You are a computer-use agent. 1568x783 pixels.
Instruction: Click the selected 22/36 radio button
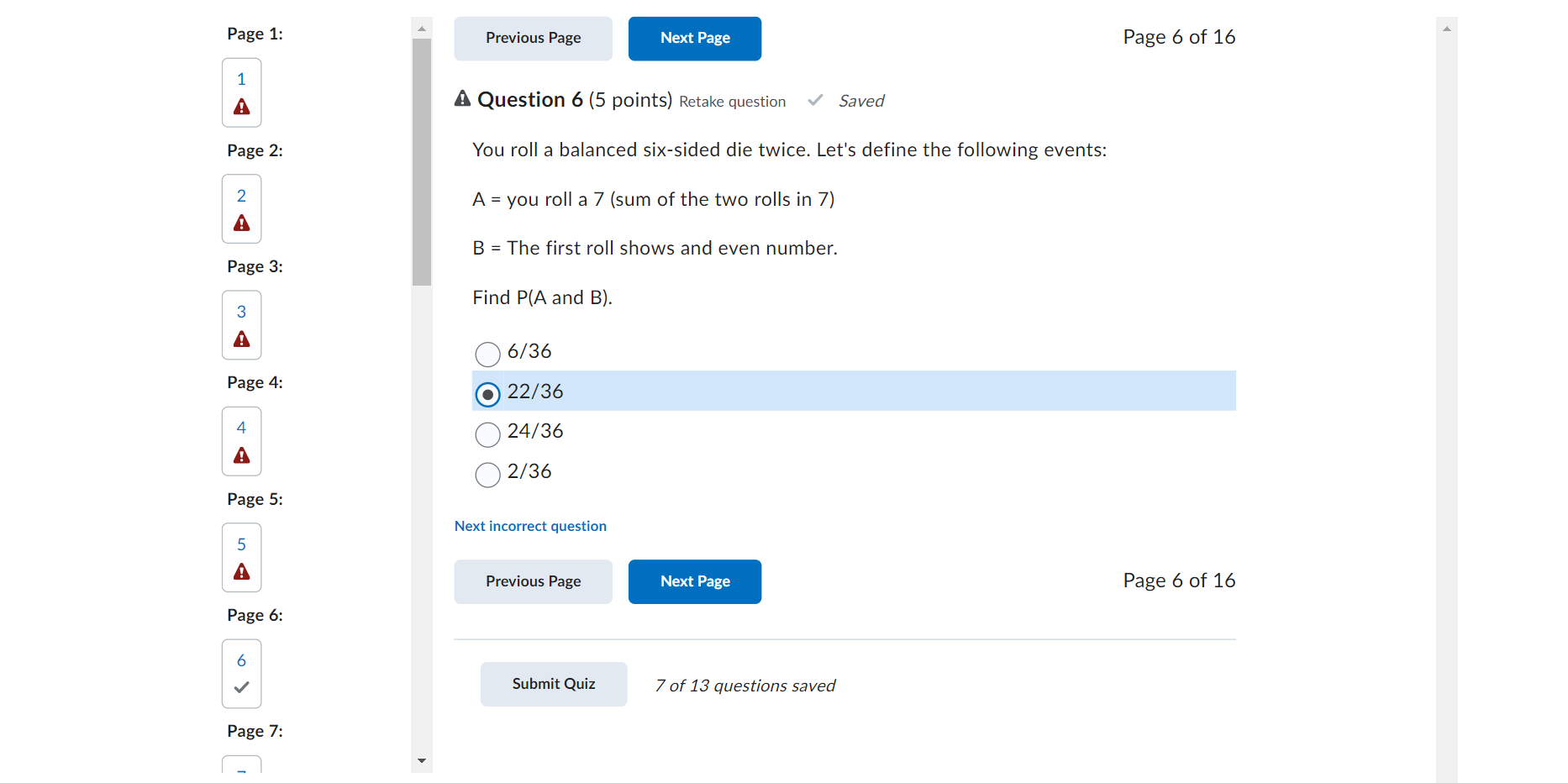(487, 394)
